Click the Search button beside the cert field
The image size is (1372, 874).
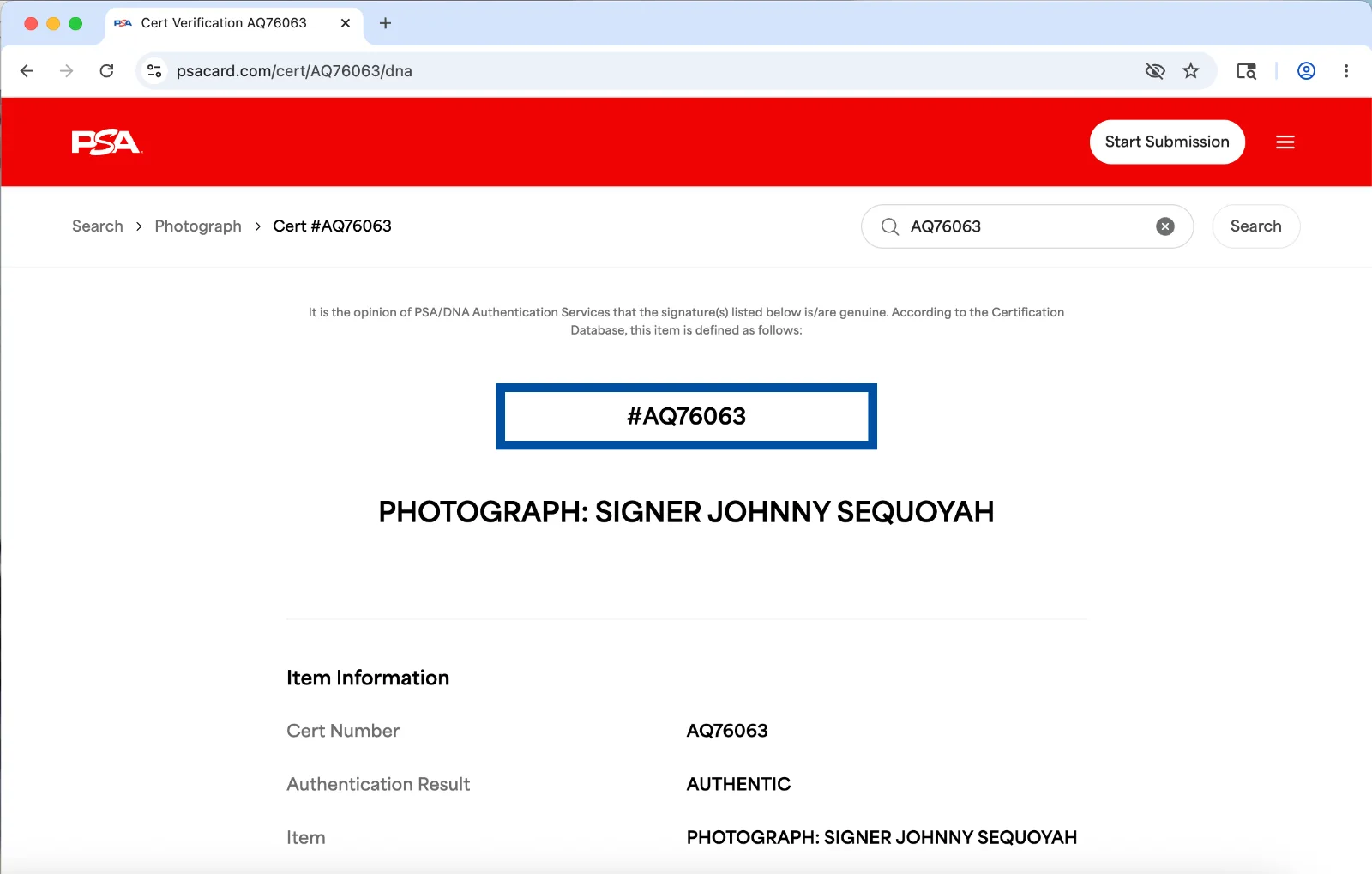[1255, 226]
